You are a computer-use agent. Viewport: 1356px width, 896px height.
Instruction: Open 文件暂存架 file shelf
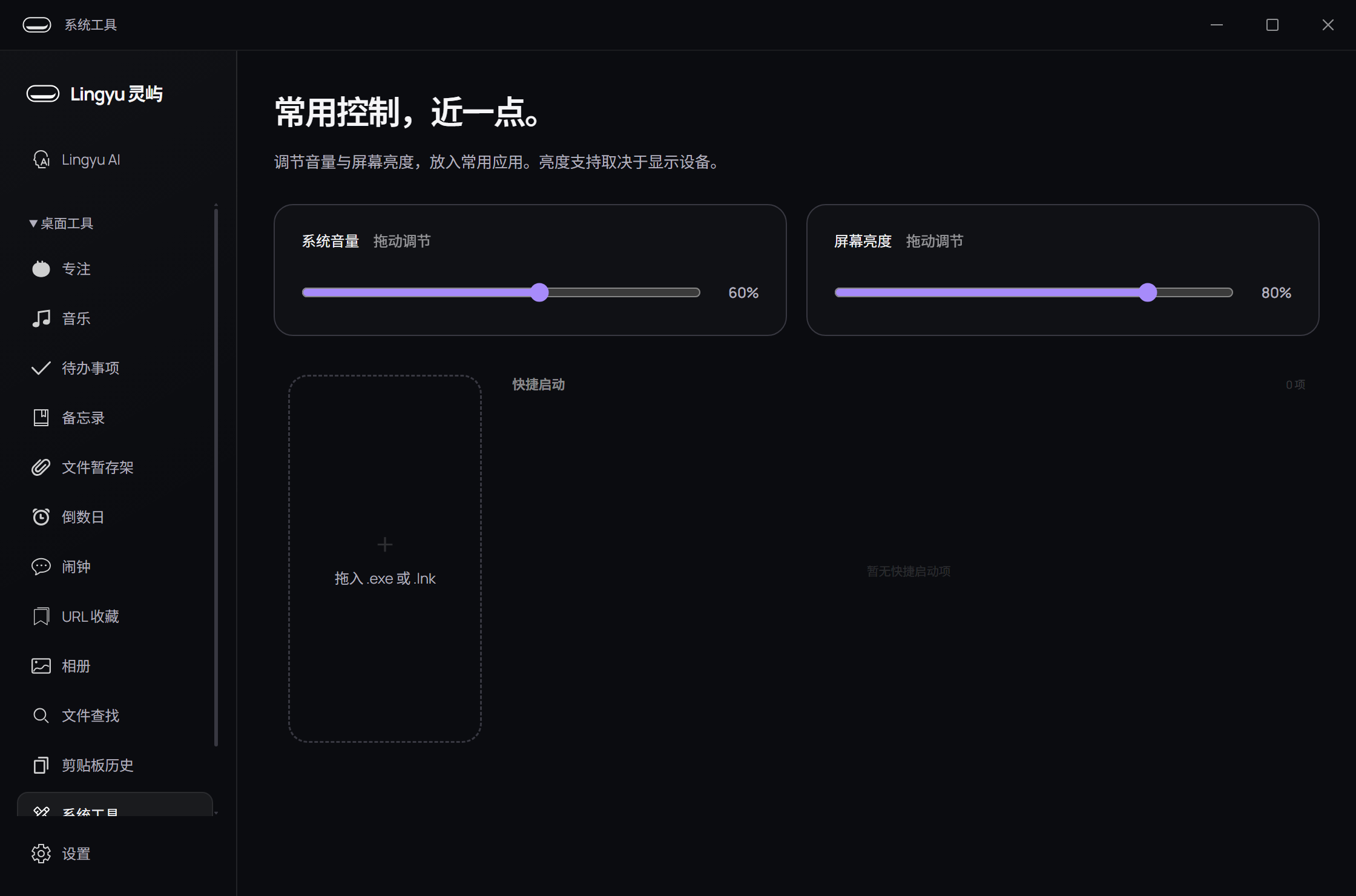tap(115, 467)
